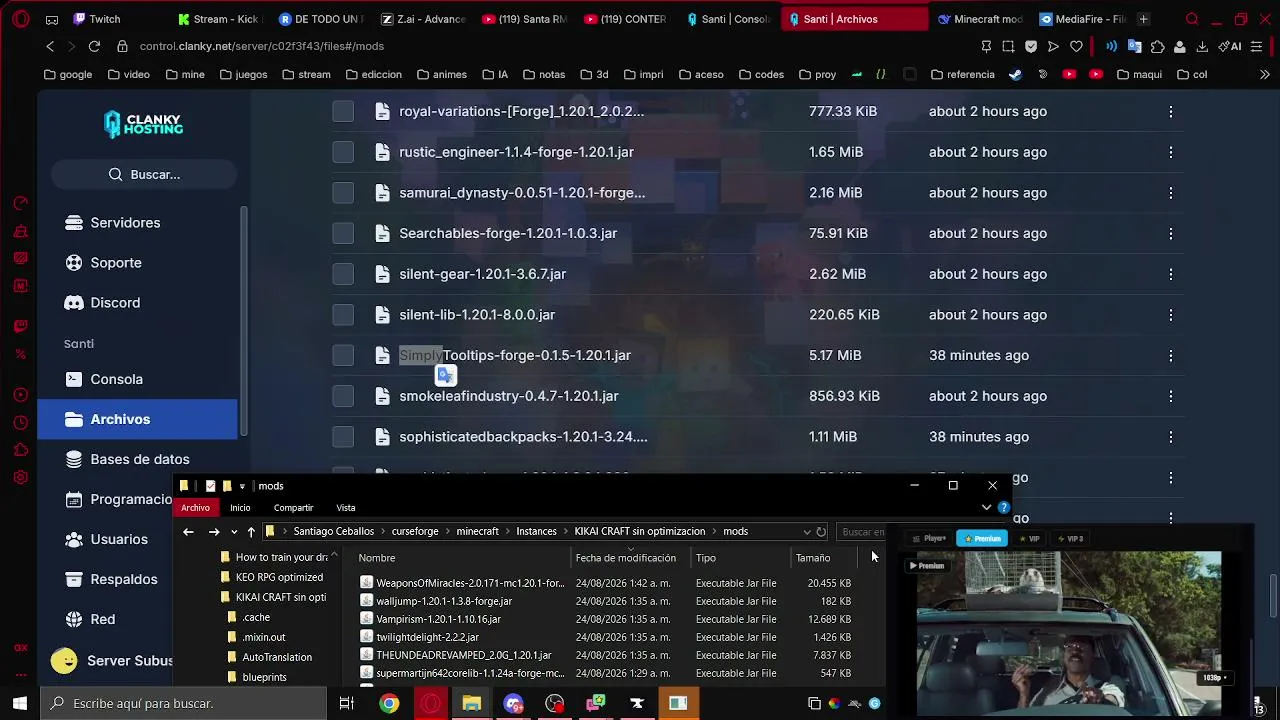Check the silent-gear file checkbox

[343, 274]
